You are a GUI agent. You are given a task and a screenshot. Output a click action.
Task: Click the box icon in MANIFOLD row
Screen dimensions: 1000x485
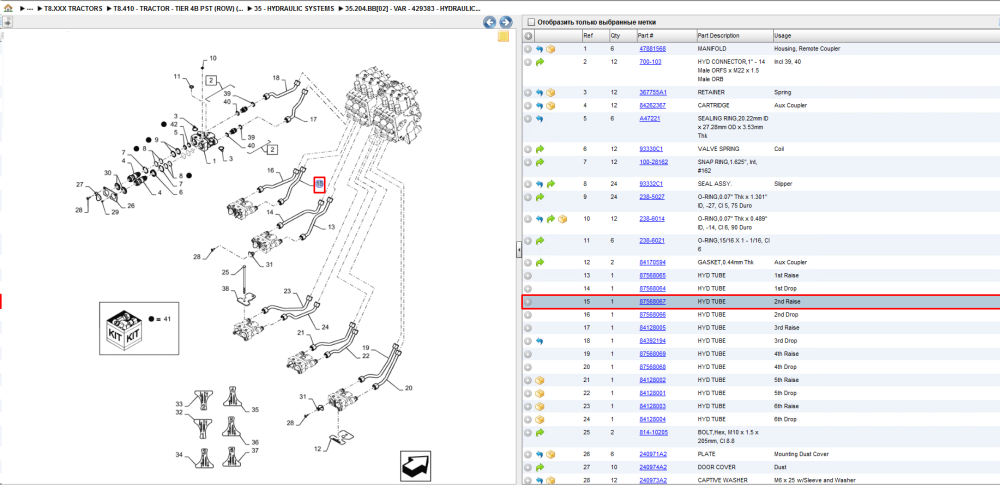(x=551, y=49)
